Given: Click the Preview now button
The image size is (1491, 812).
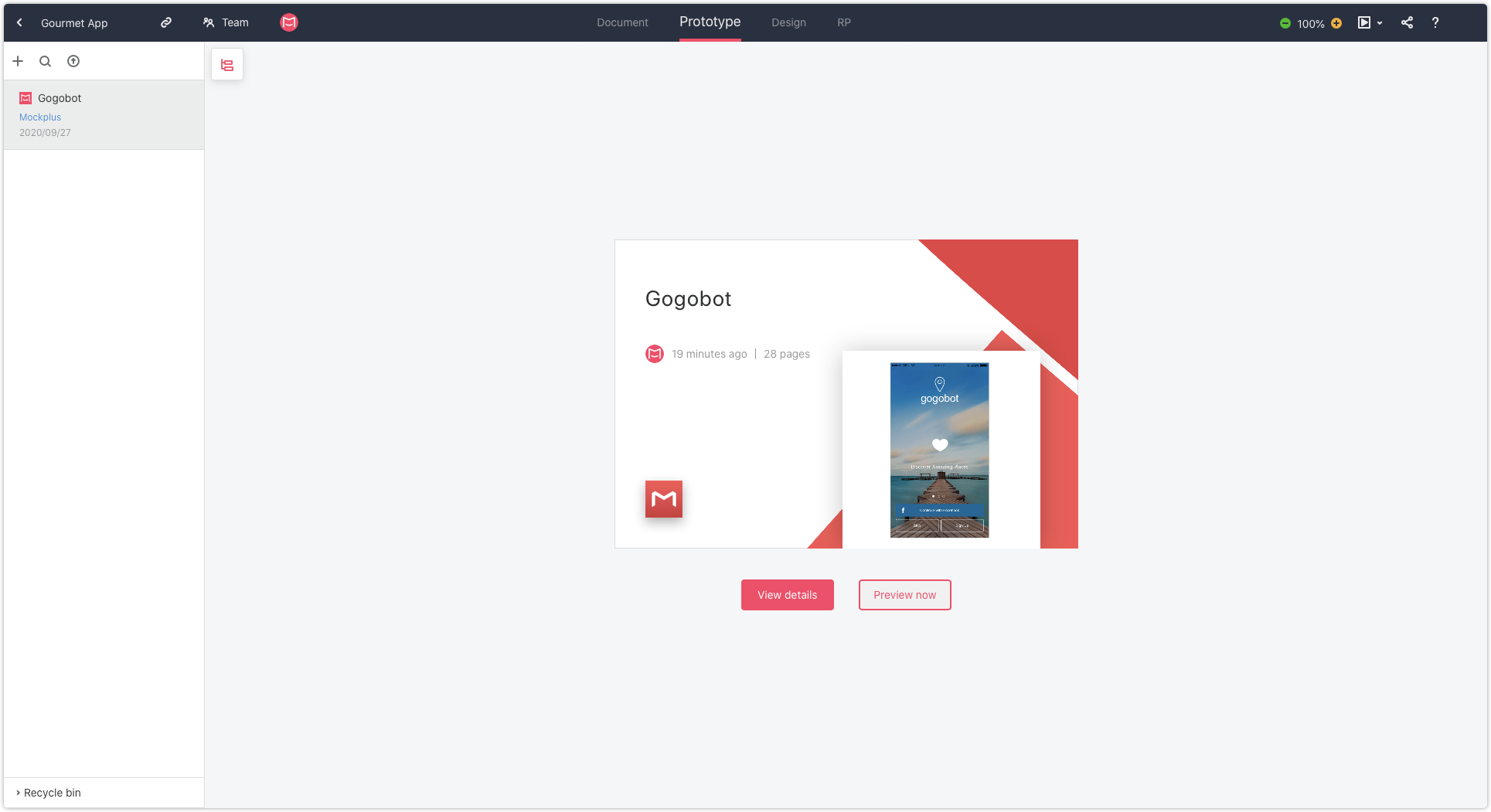Looking at the screenshot, I should tap(904, 595).
